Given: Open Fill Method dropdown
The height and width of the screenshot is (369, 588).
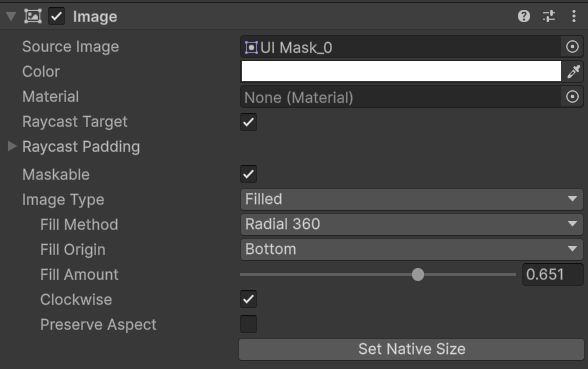Looking at the screenshot, I should pos(411,224).
